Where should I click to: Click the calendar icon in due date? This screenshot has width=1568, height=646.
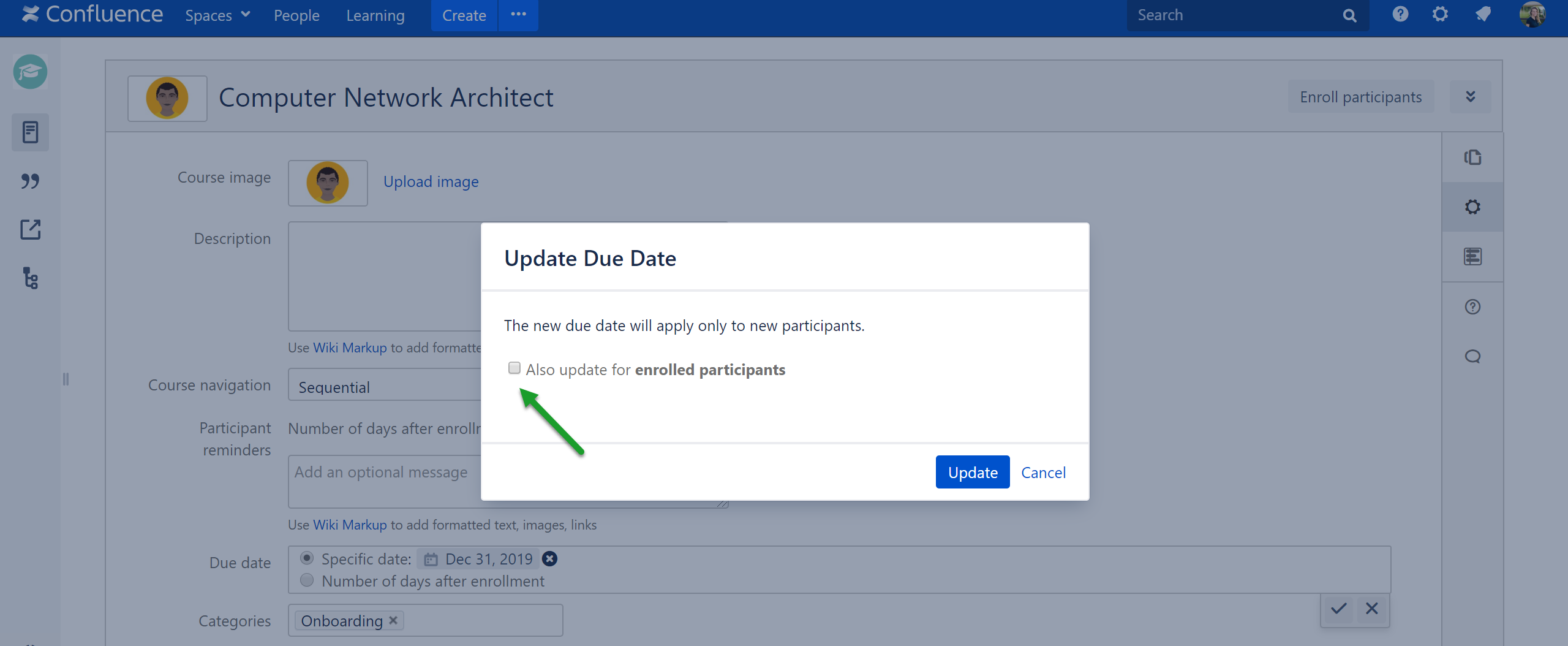[x=431, y=560]
